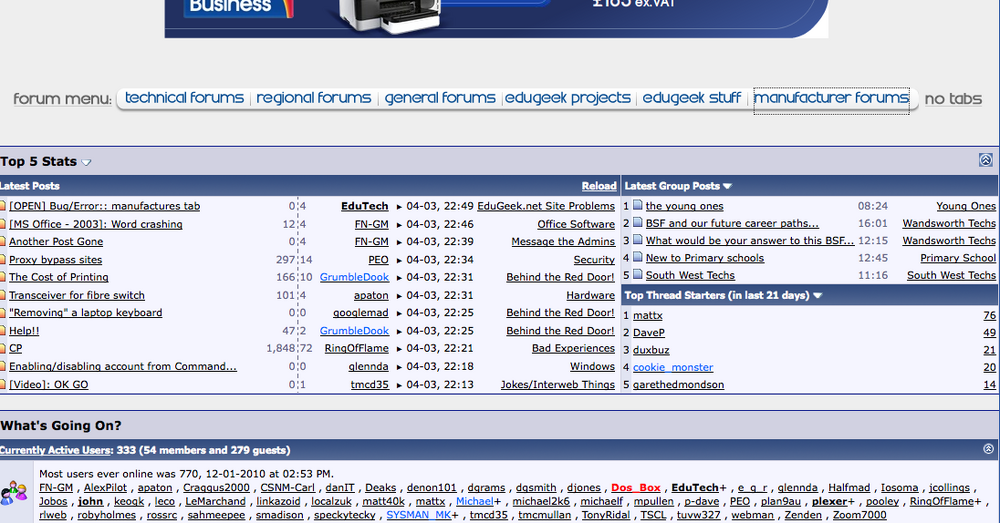Open the edugeek projects tab

568,98
